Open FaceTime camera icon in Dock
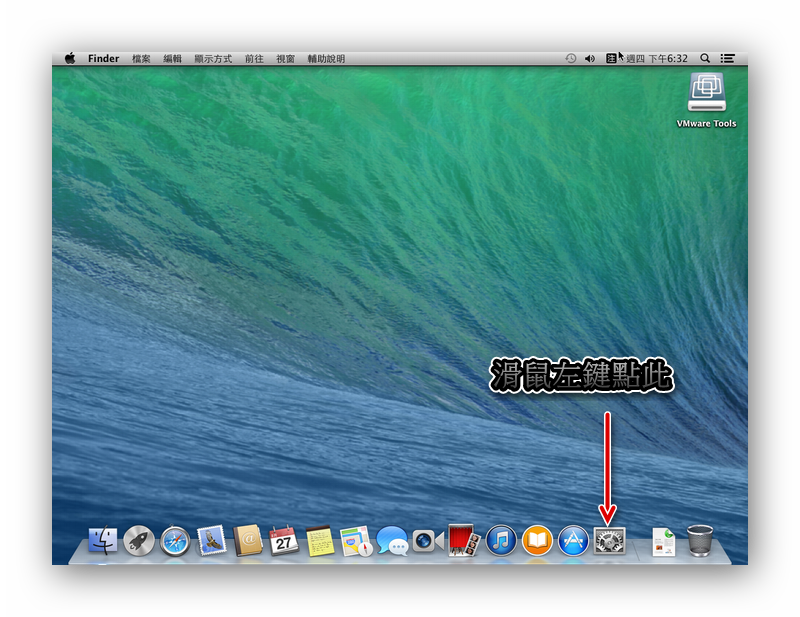800x617 pixels. point(428,541)
